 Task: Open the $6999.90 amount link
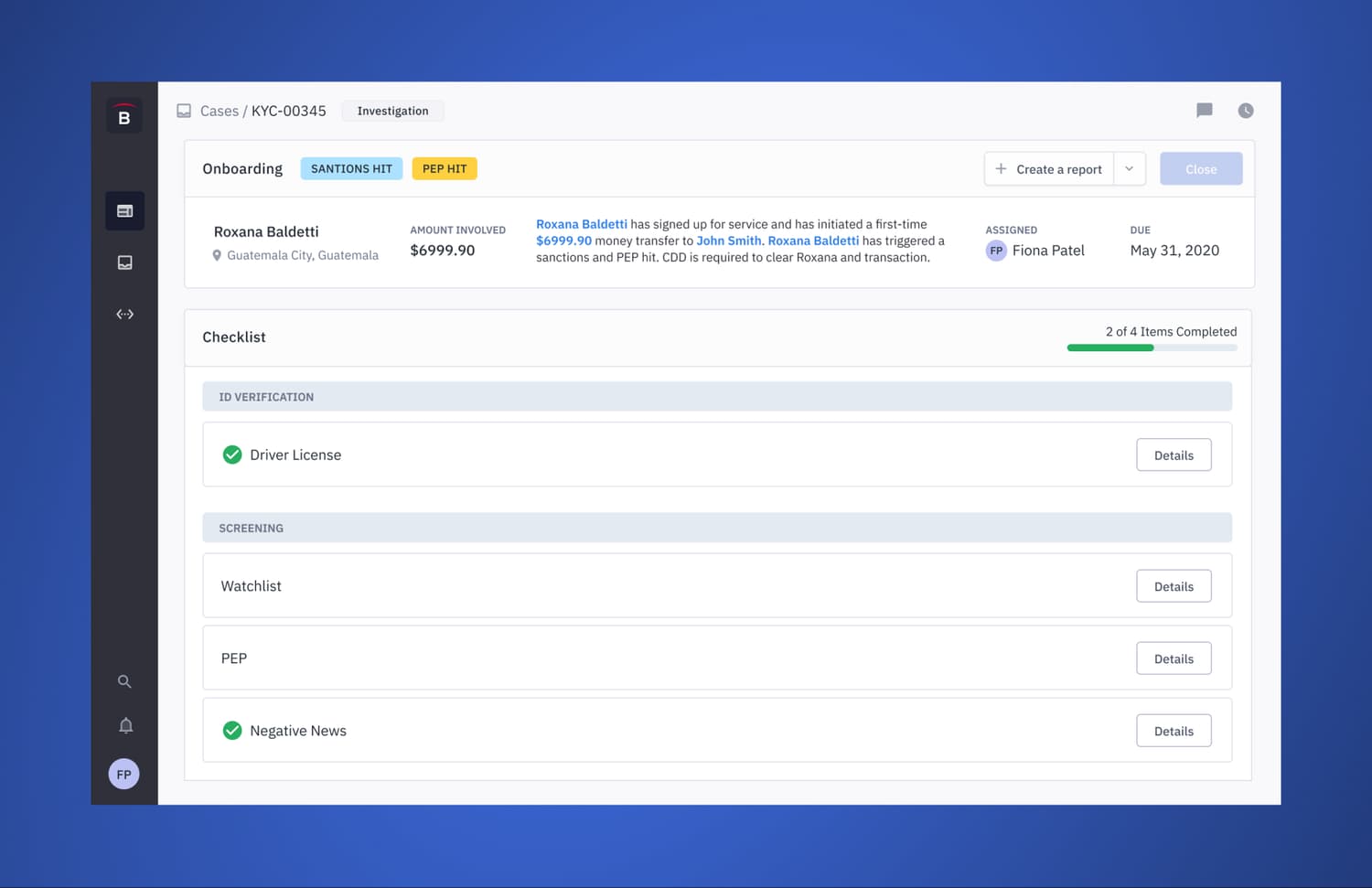[563, 241]
